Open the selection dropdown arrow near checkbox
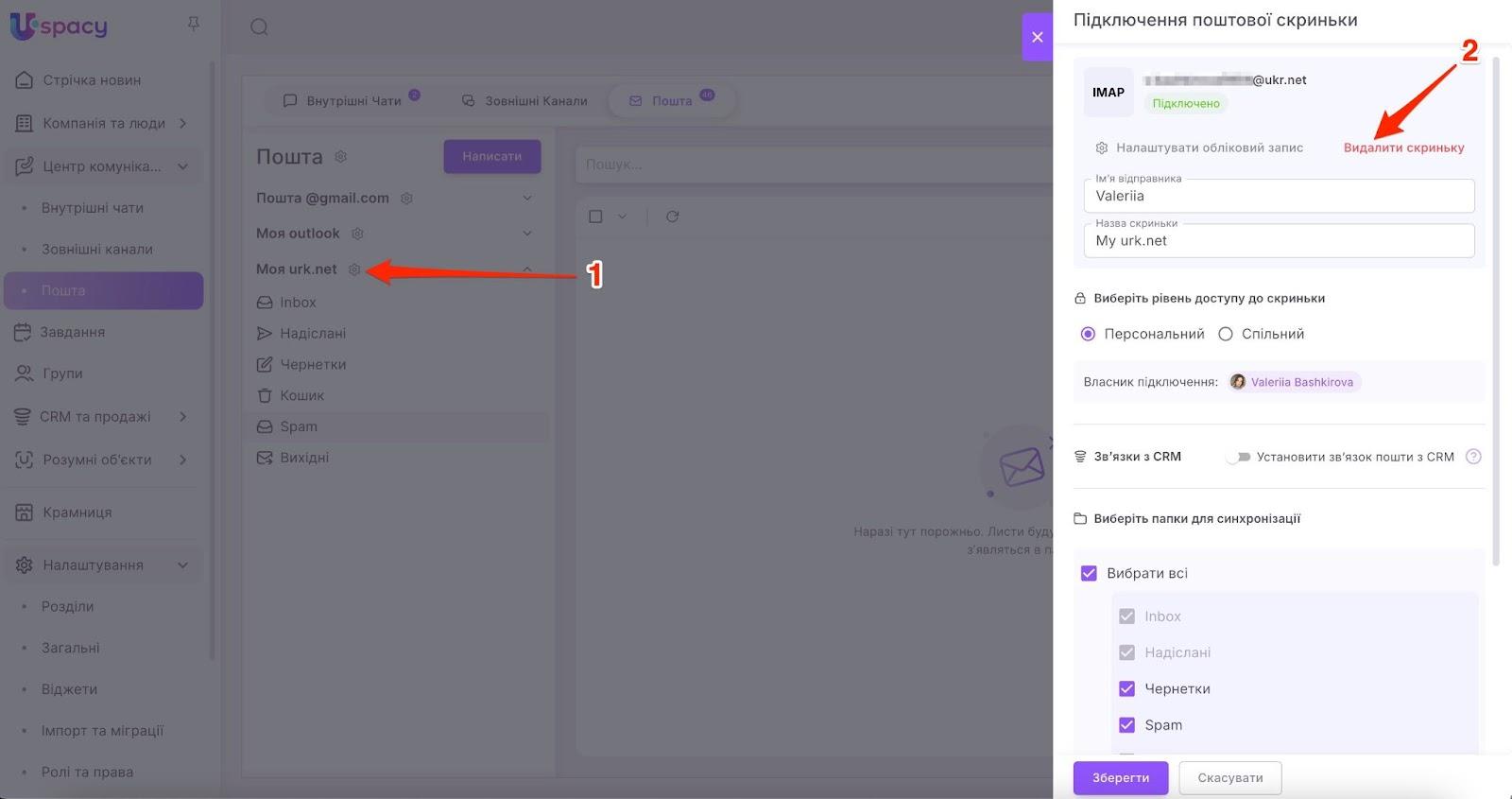 622,217
